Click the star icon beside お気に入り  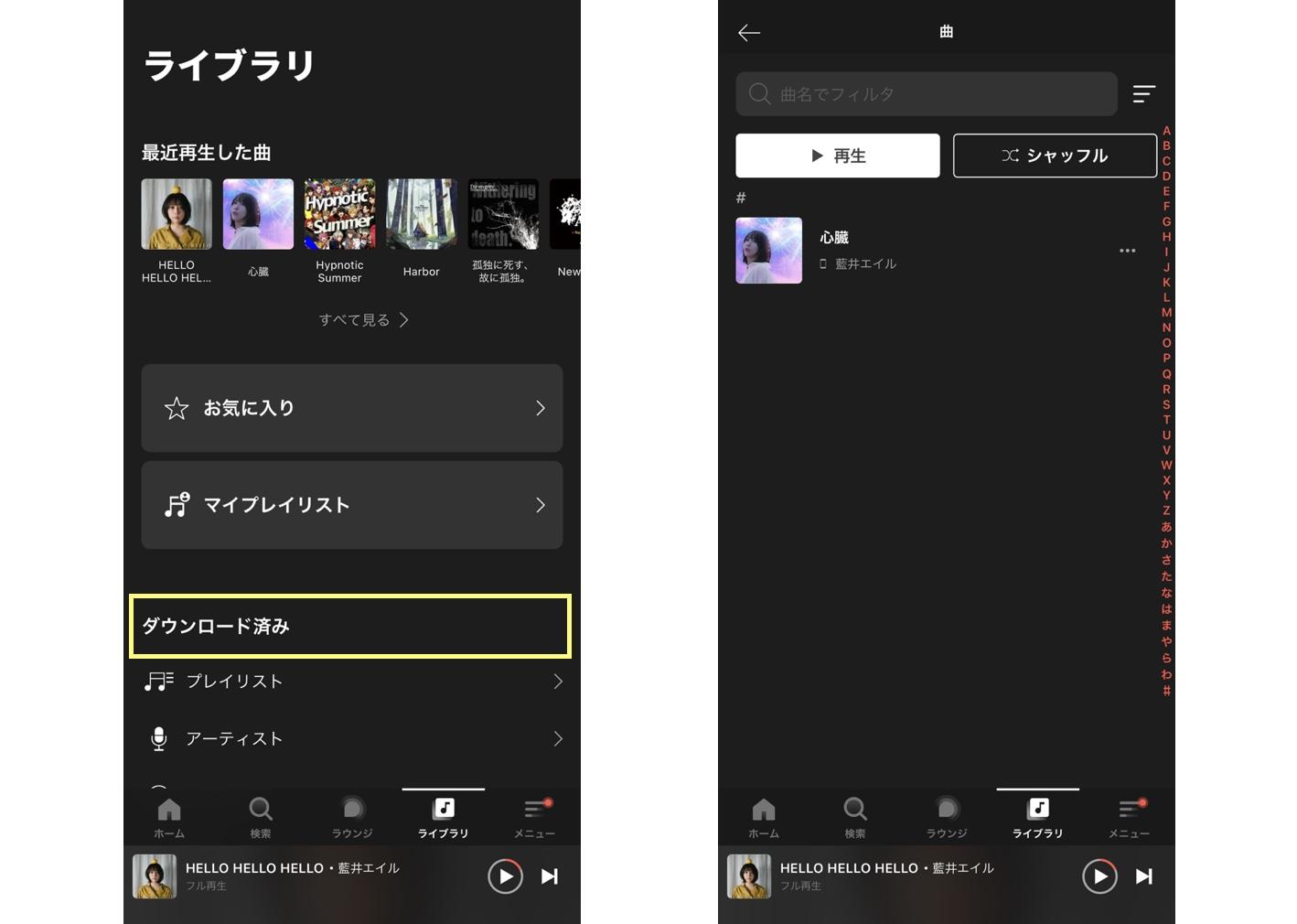tap(177, 408)
